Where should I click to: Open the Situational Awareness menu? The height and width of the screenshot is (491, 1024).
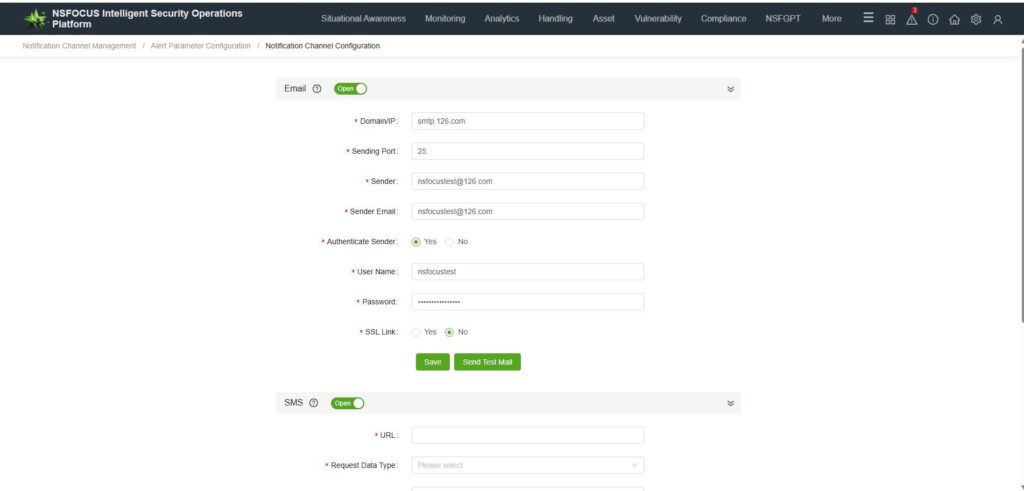pos(363,19)
